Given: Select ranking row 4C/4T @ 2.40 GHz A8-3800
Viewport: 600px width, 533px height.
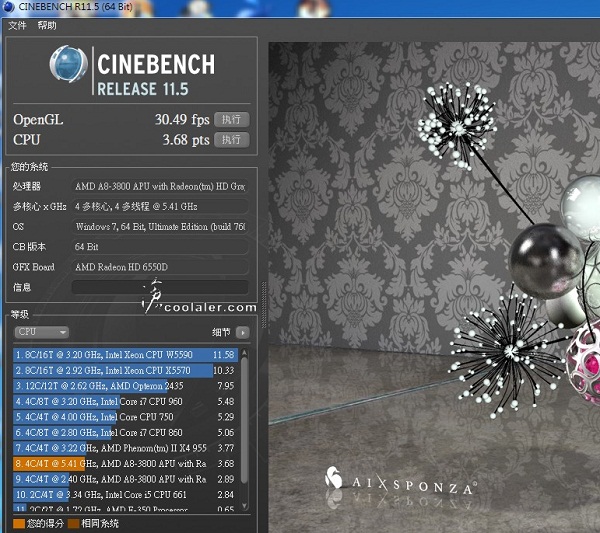Looking at the screenshot, I should 125,479.
